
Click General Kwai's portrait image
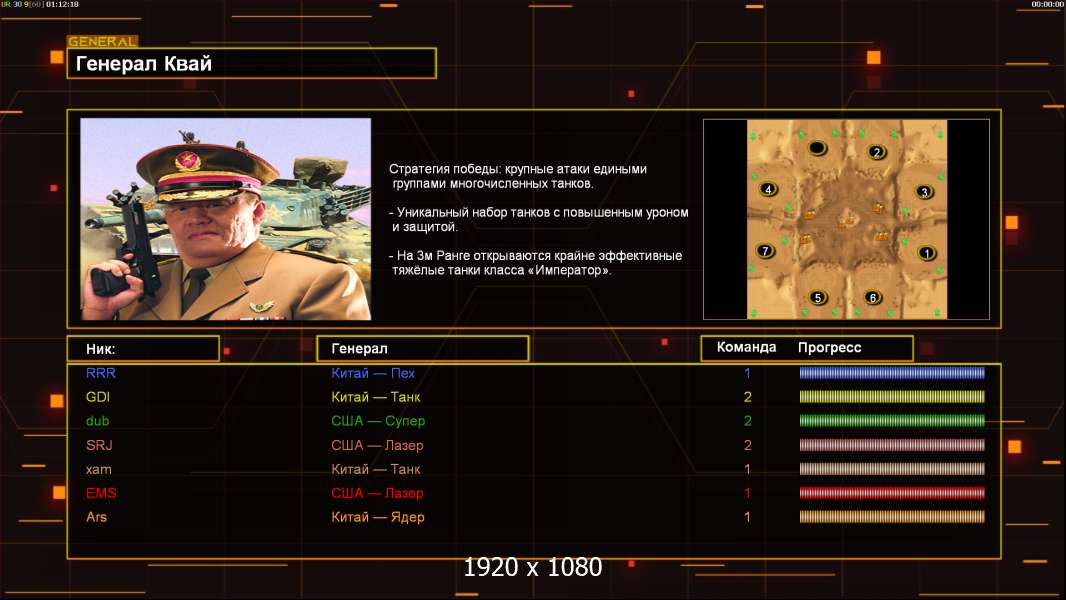pos(226,219)
